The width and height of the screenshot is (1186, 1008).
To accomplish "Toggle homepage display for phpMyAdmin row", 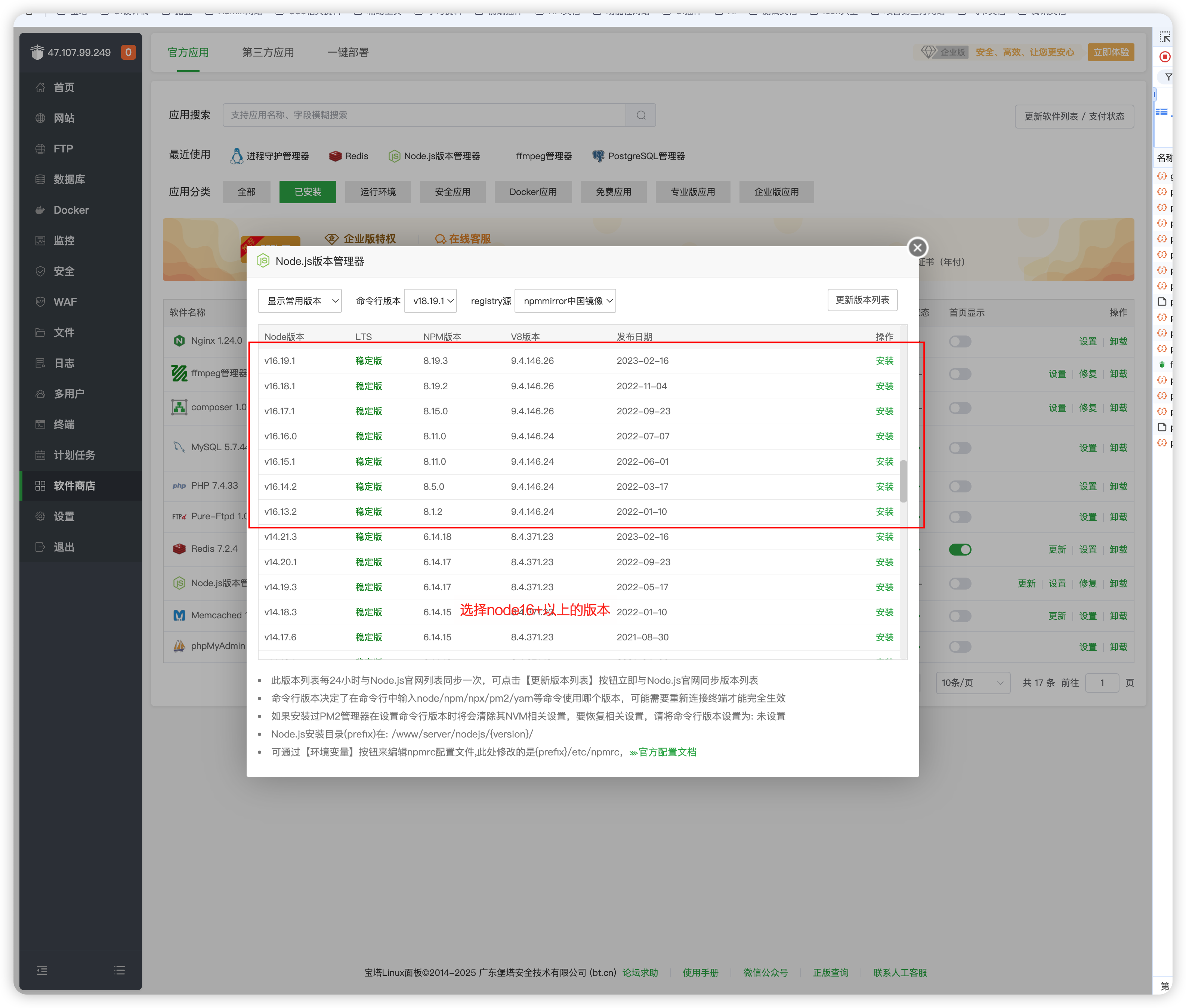I will point(960,647).
